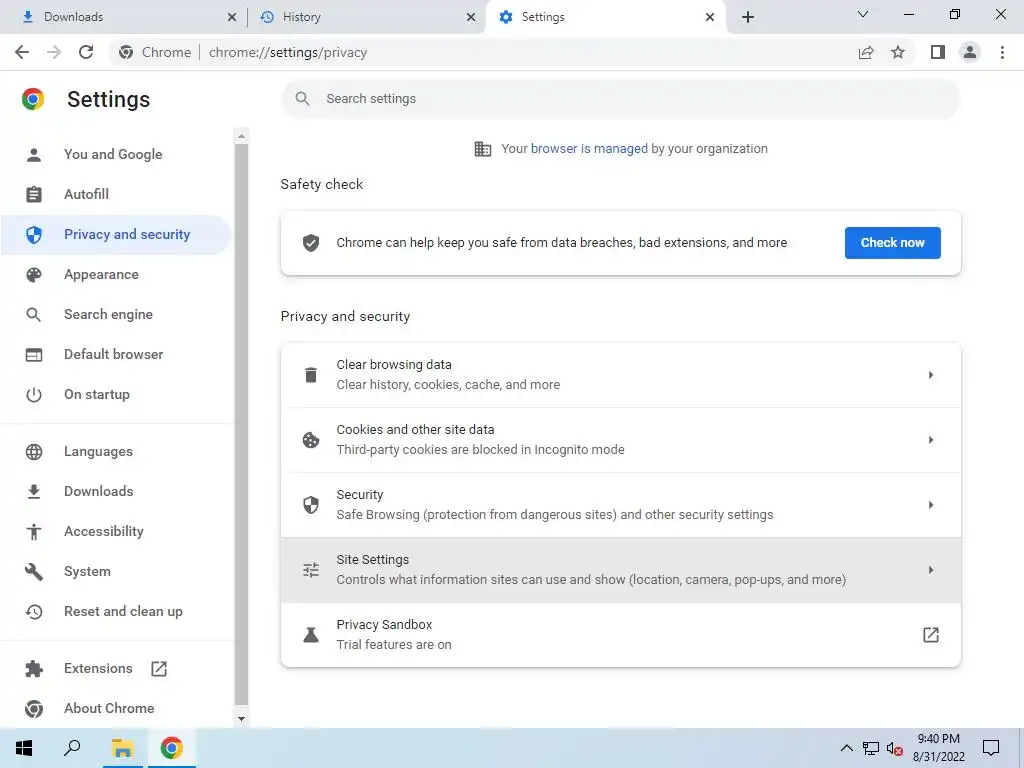The width and height of the screenshot is (1024, 768).
Task: Switch to the Downloads tab
Action: tap(125, 17)
